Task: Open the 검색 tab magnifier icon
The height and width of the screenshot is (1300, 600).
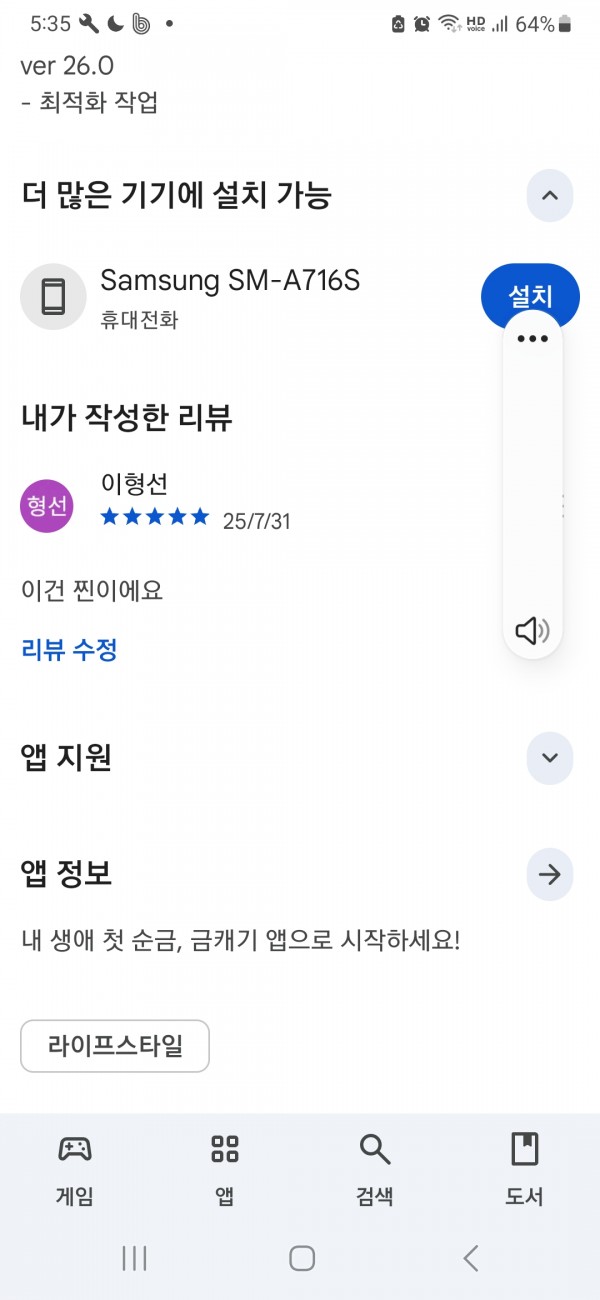Action: [375, 1150]
